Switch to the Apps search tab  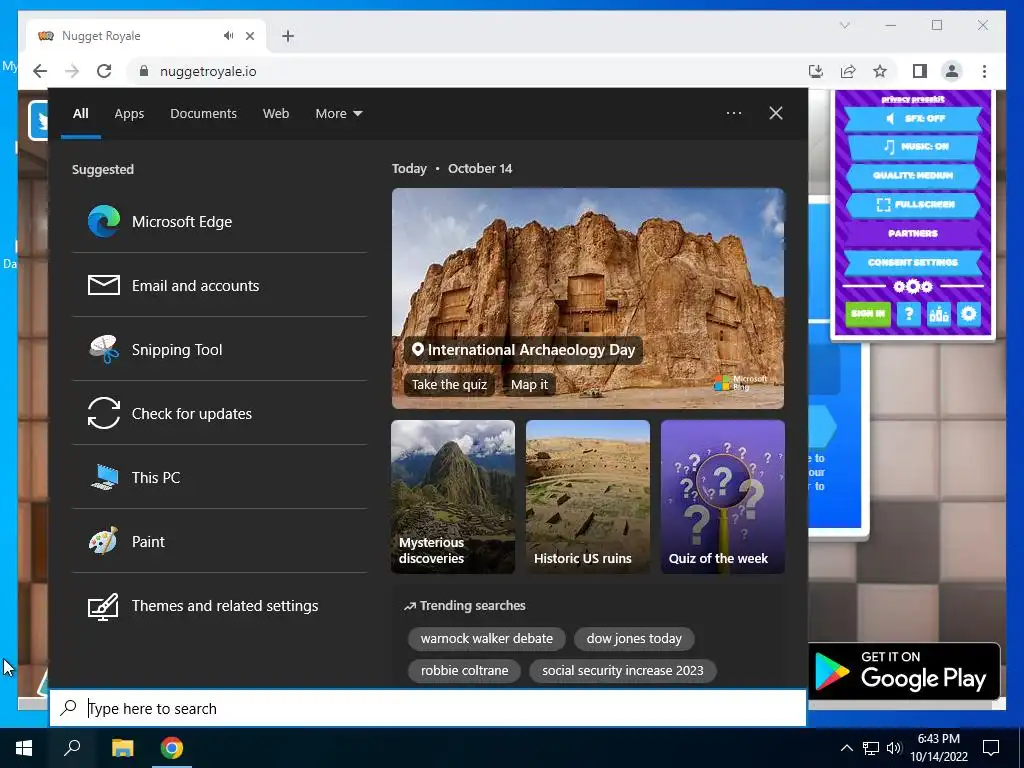click(129, 114)
